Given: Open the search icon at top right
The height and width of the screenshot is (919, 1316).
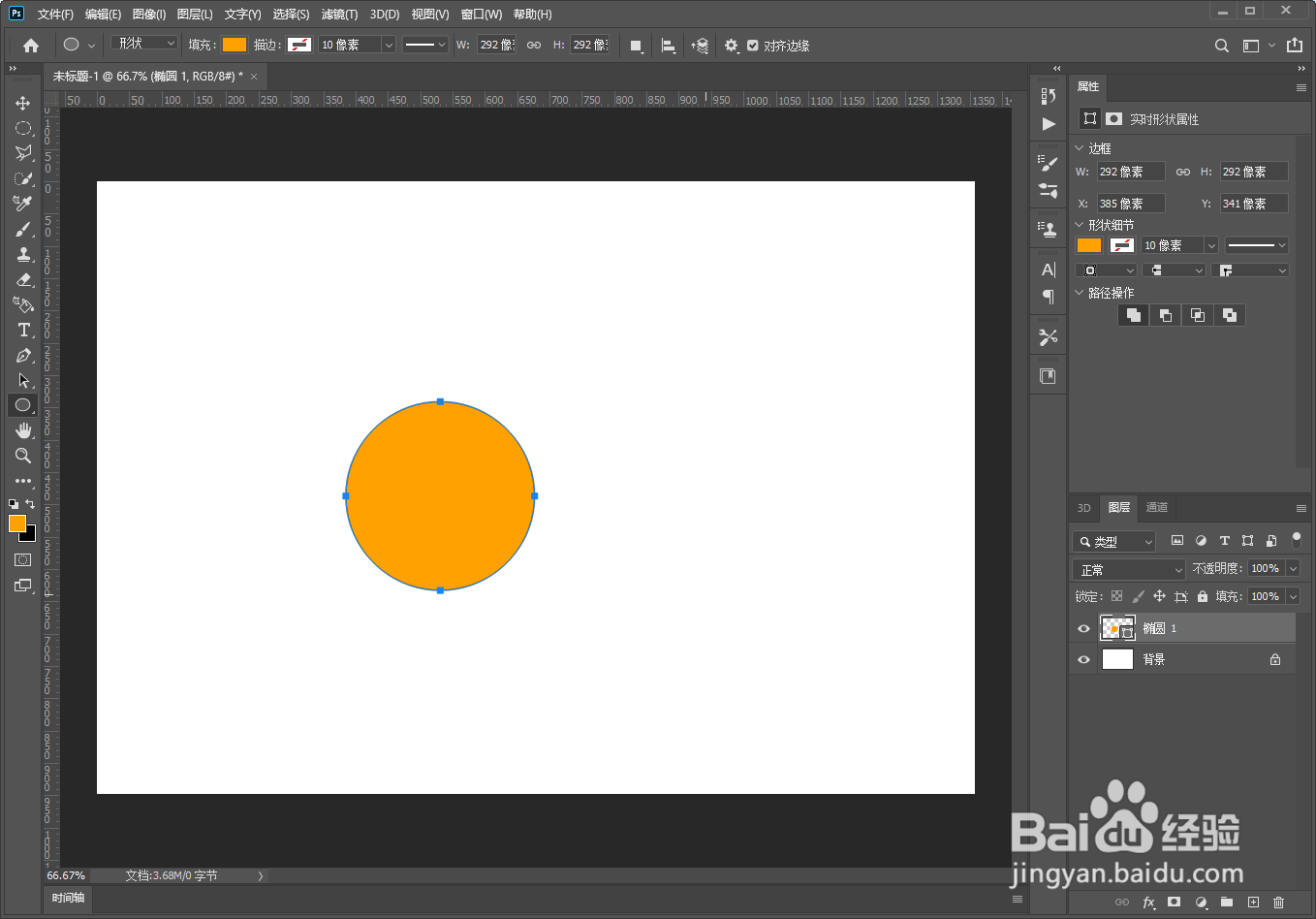Looking at the screenshot, I should tap(1222, 46).
